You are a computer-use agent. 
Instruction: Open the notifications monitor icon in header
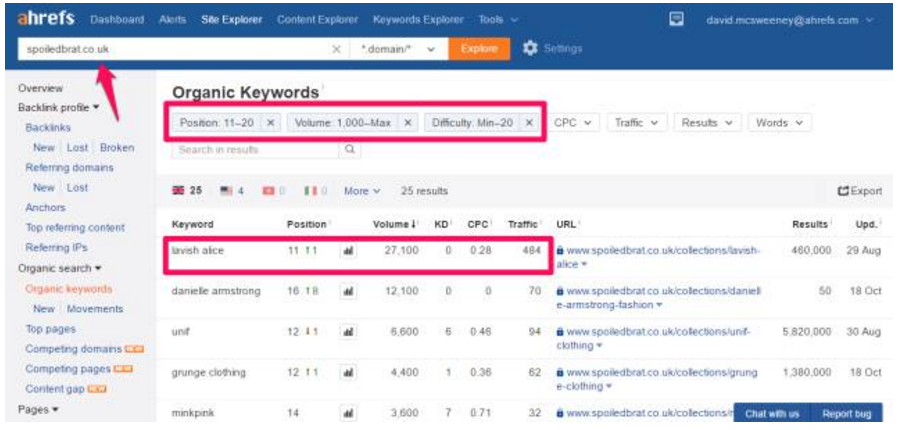(x=676, y=19)
